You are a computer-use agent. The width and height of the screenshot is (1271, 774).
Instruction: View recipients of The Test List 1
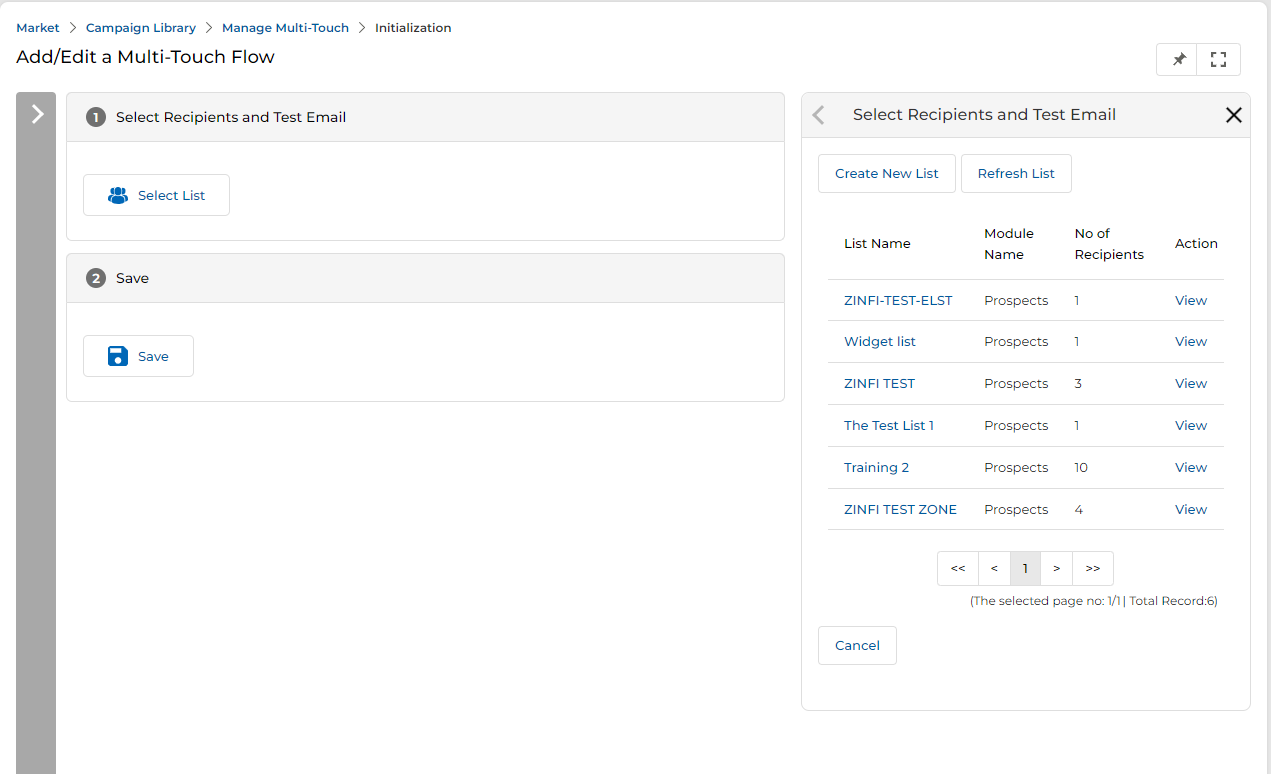pyautogui.click(x=1191, y=425)
